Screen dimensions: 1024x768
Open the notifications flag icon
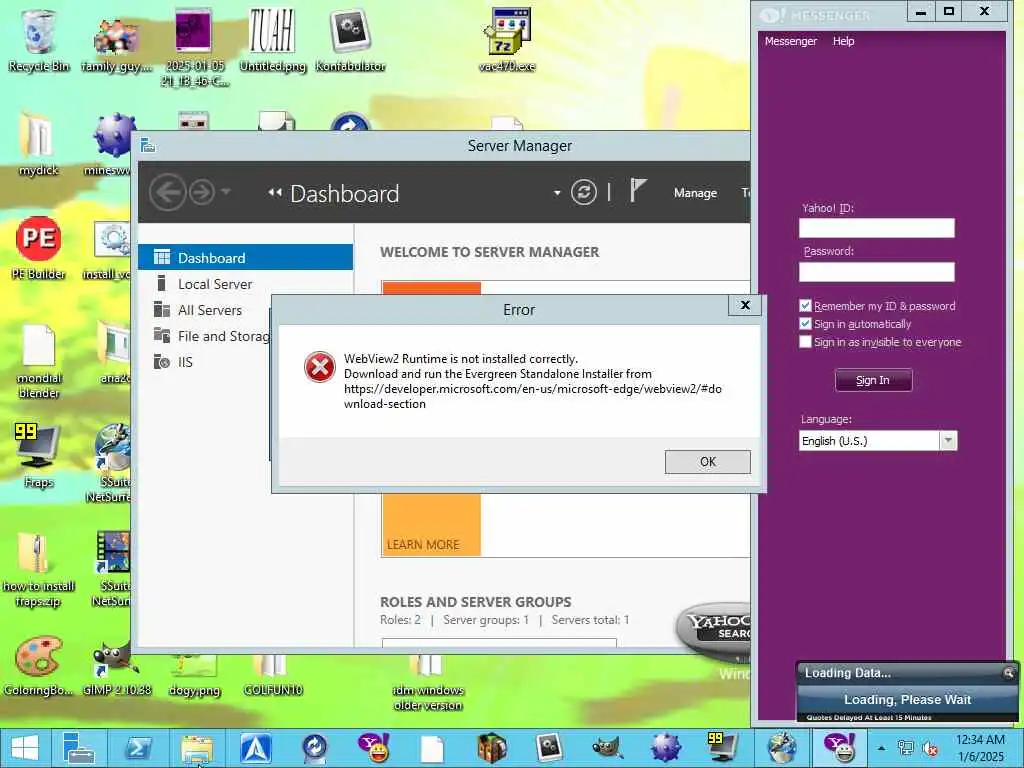point(637,191)
